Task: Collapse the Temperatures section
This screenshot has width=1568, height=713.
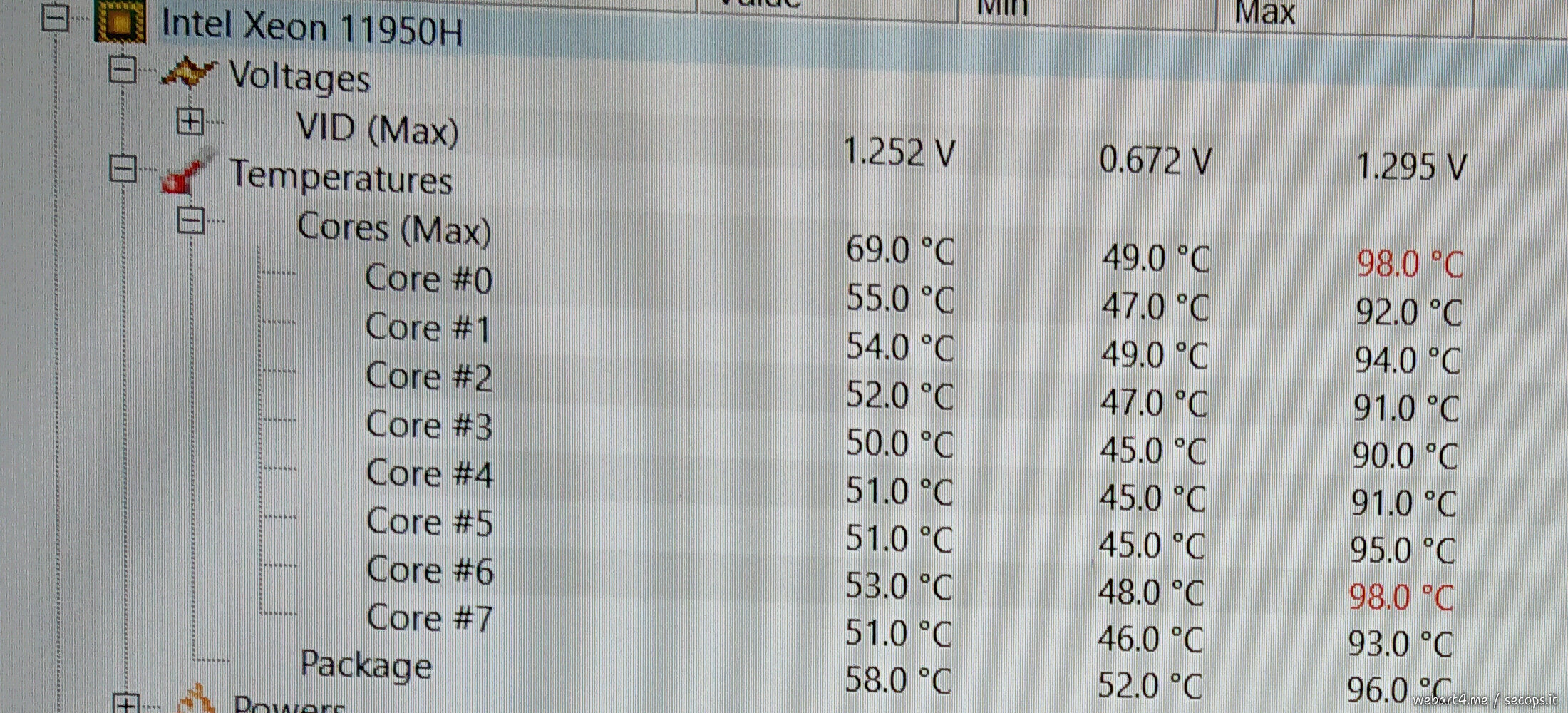Action: tap(123, 170)
